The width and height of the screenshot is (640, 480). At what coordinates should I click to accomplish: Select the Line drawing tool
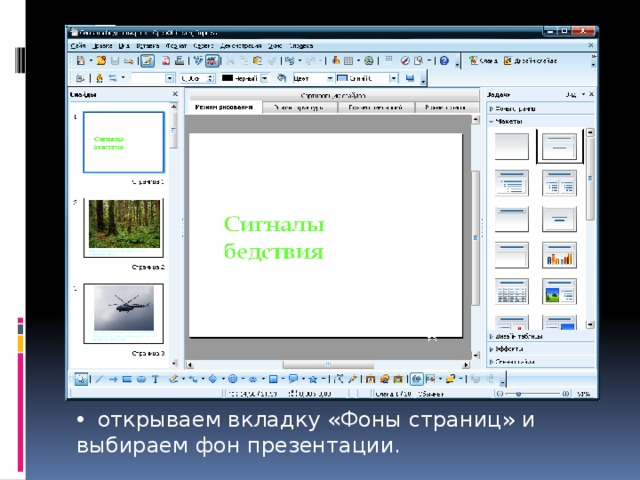pyautogui.click(x=99, y=379)
